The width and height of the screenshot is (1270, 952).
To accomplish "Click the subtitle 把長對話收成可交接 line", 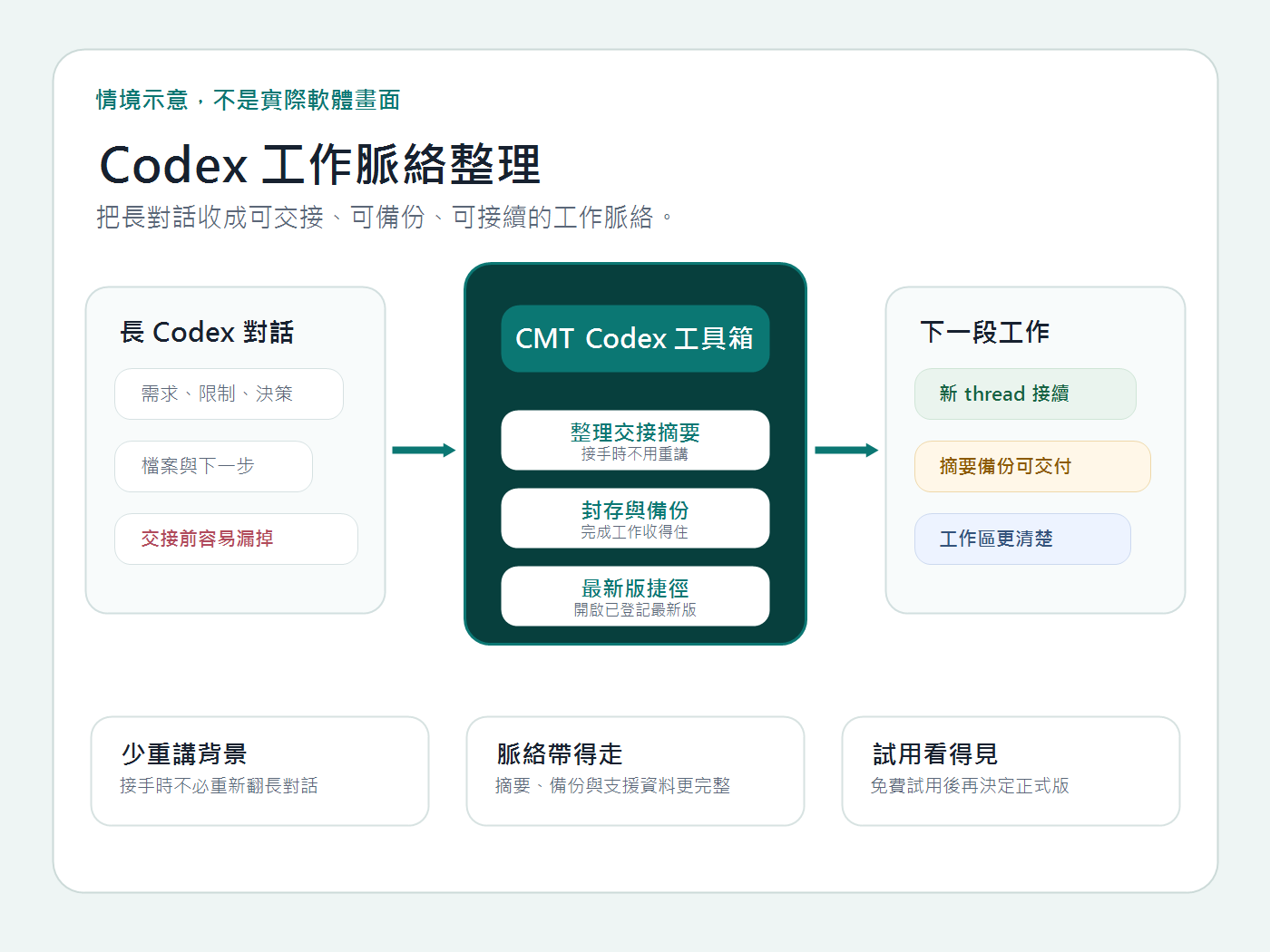I will 385,217.
